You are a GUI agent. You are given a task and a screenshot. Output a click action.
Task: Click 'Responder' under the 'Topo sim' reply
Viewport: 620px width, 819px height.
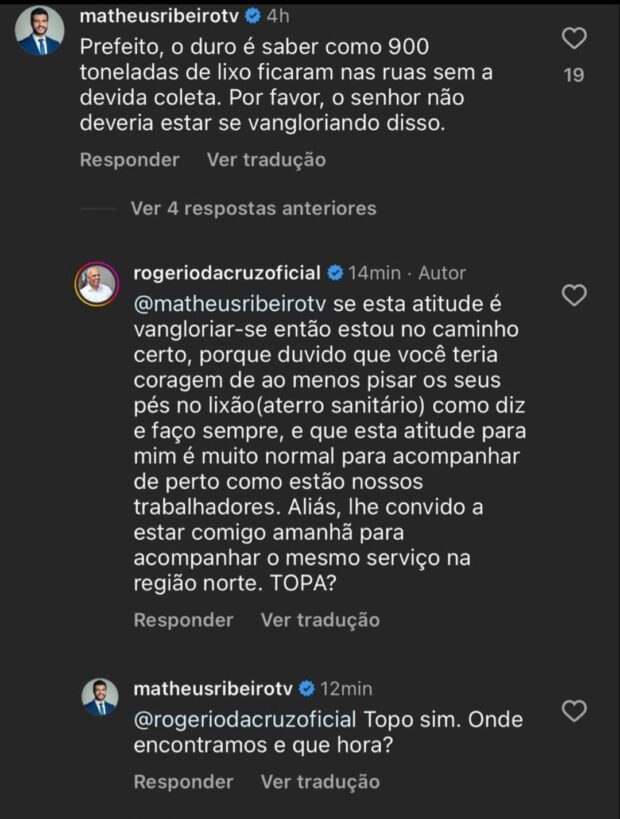[x=183, y=782]
